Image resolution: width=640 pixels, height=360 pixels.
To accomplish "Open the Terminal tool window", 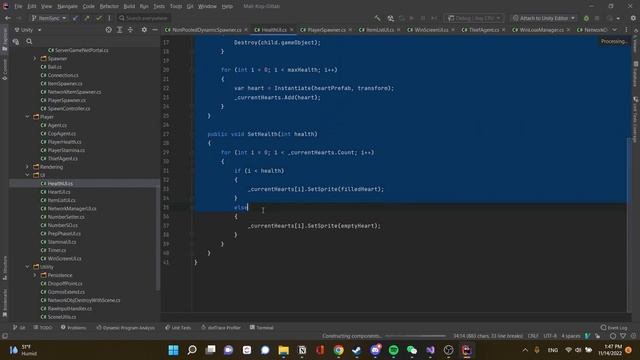I will [x=261, y=327].
